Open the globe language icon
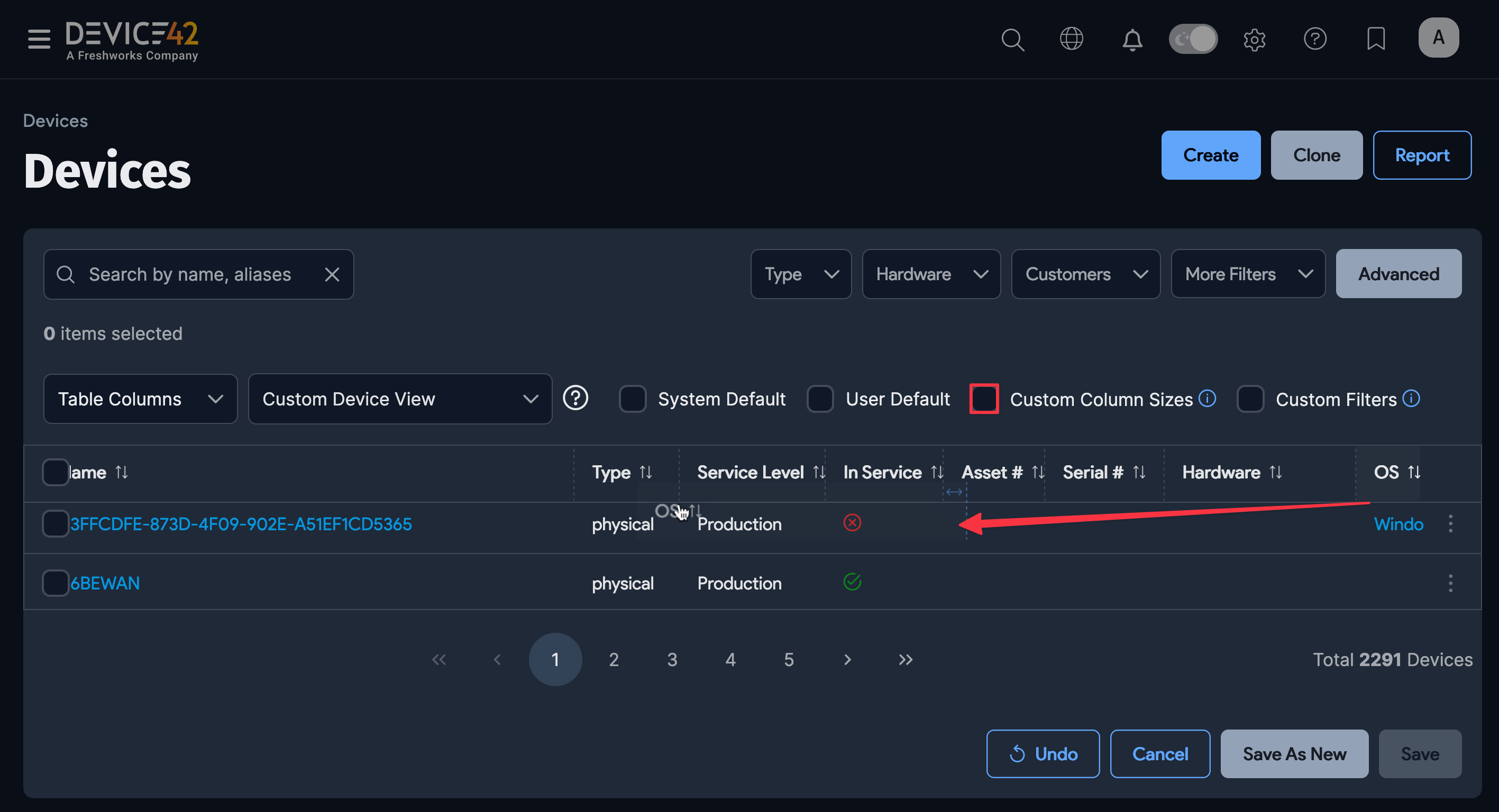1499x812 pixels. [x=1071, y=39]
